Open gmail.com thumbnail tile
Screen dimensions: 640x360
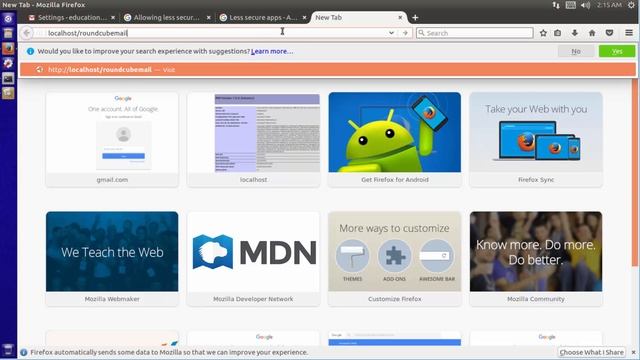point(112,139)
